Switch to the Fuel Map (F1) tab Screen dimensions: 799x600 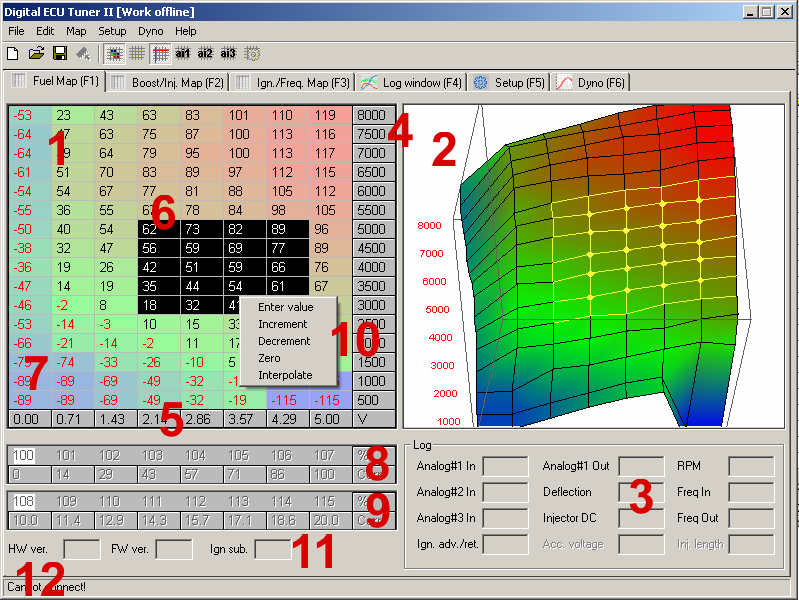pos(56,81)
